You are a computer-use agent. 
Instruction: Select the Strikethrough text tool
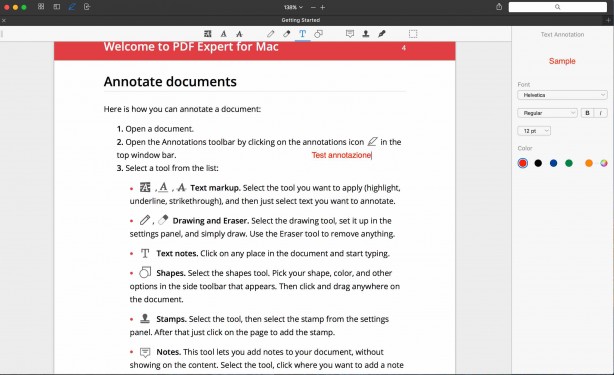click(x=239, y=34)
